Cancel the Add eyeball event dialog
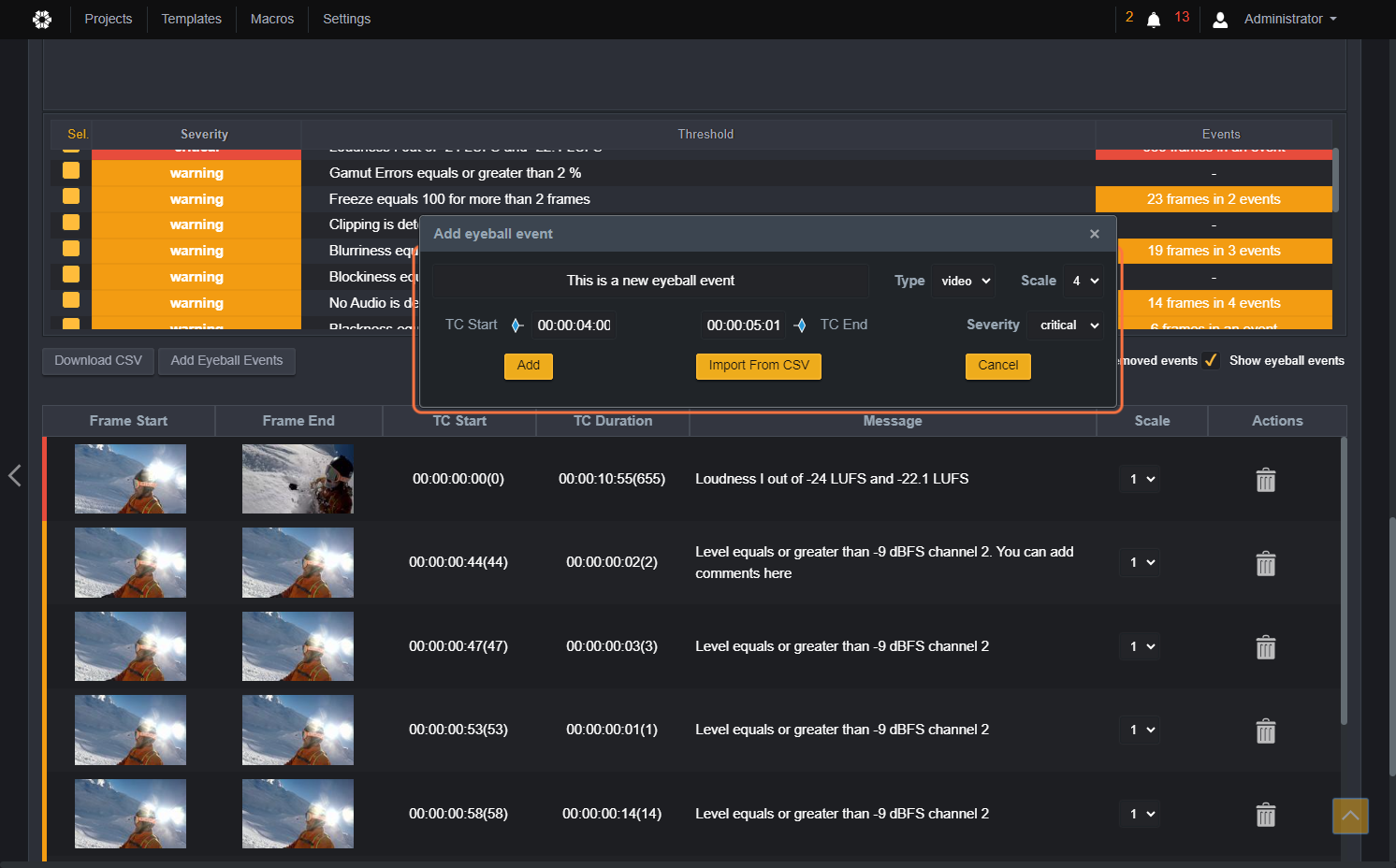The height and width of the screenshot is (868, 1396). [x=998, y=366]
